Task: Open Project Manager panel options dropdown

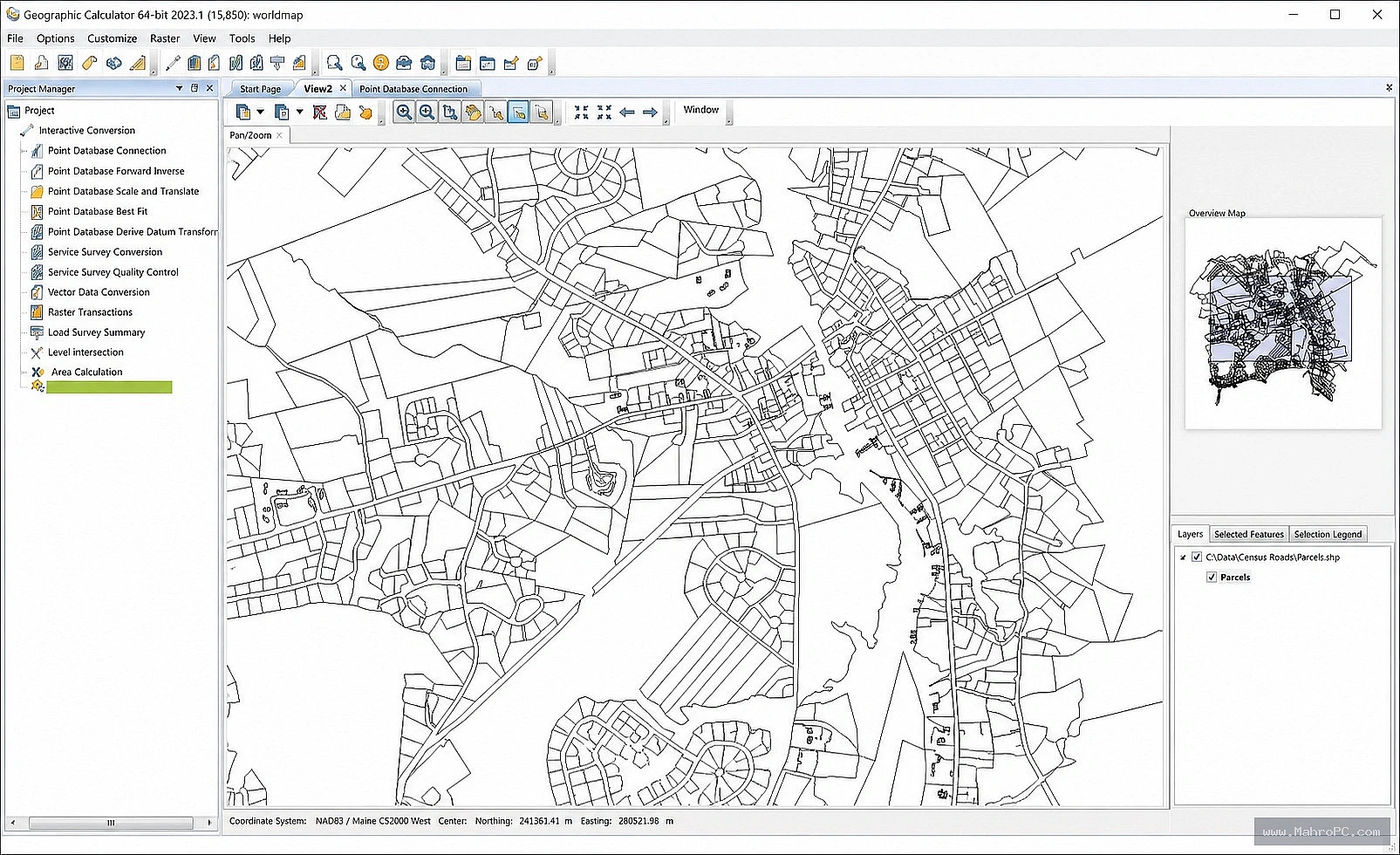Action: tap(180, 88)
